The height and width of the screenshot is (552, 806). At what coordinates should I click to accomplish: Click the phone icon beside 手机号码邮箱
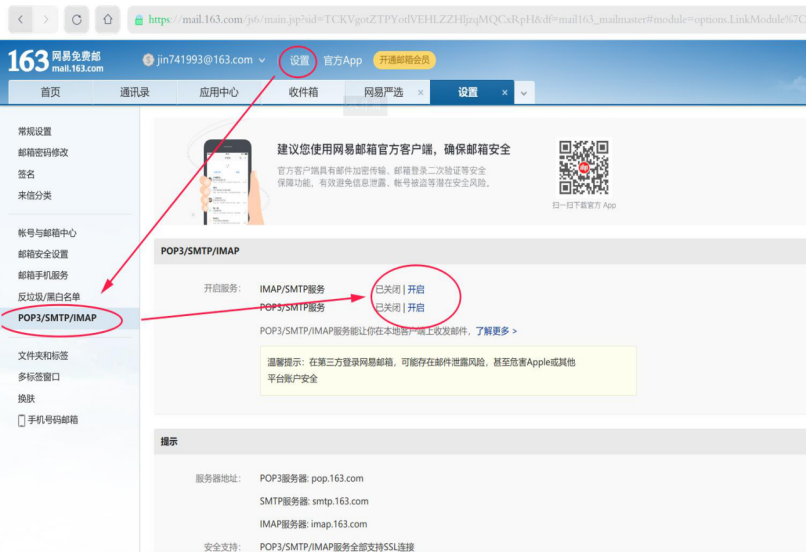pos(22,420)
